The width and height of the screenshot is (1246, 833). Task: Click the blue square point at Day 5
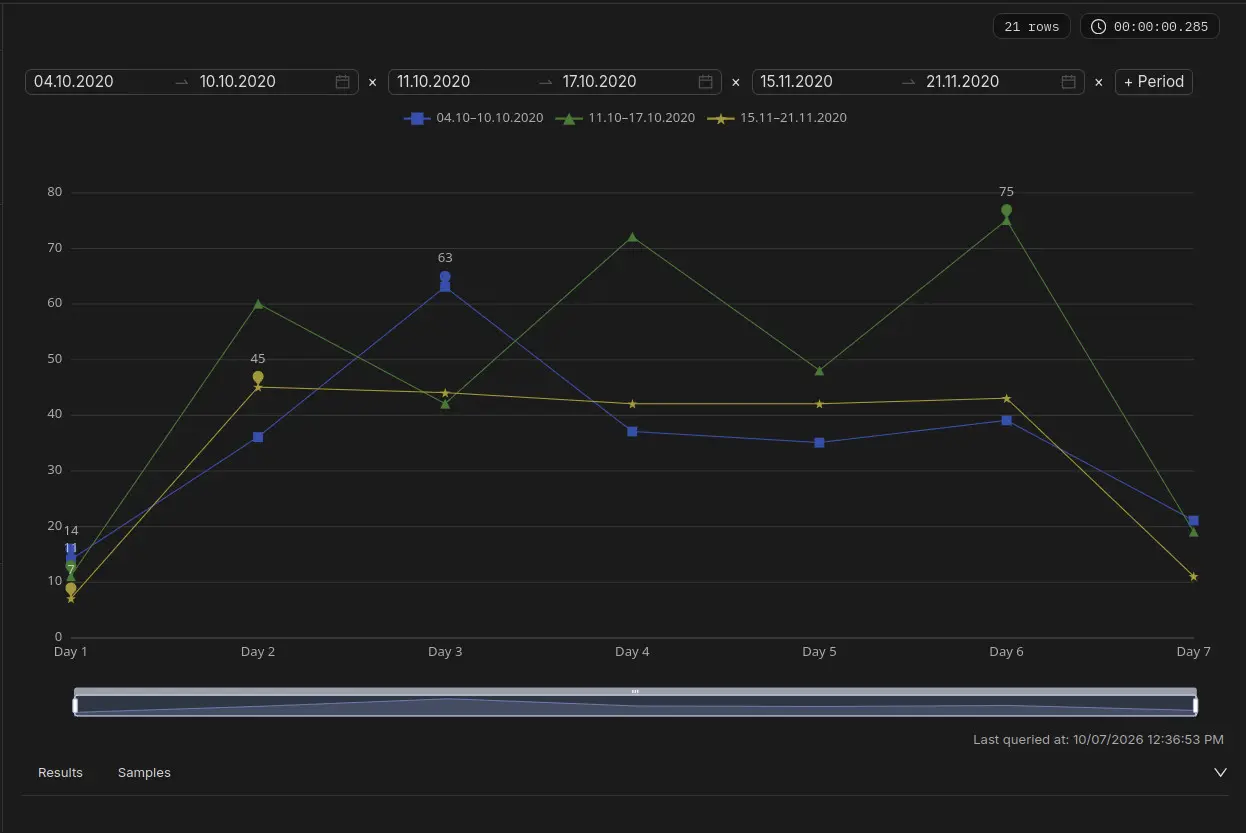coord(819,442)
